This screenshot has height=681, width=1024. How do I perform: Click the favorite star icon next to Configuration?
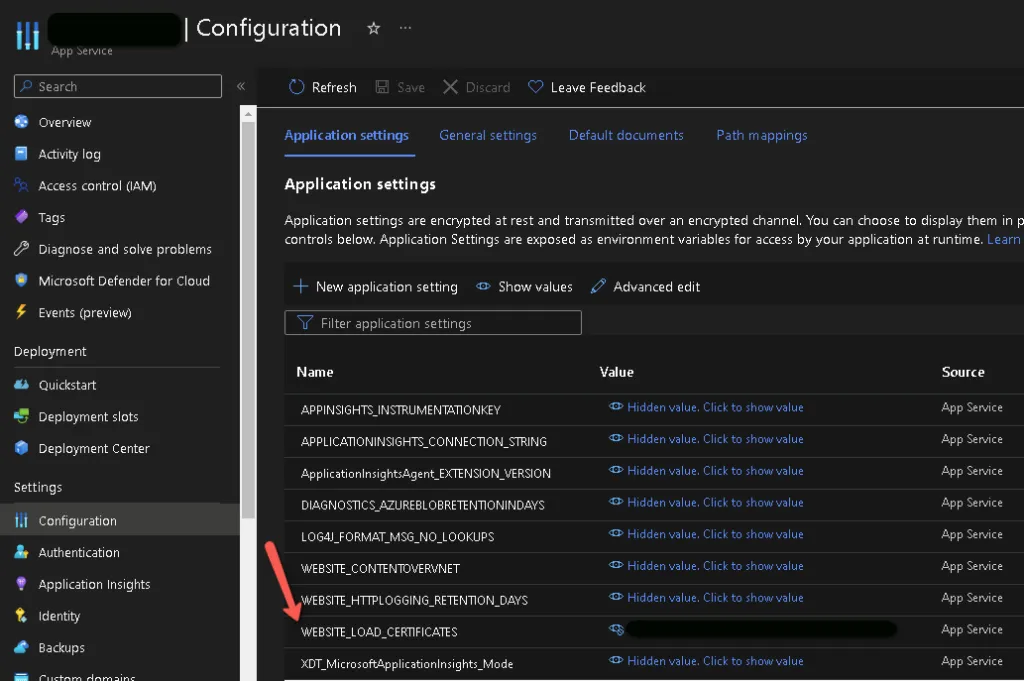(x=374, y=28)
